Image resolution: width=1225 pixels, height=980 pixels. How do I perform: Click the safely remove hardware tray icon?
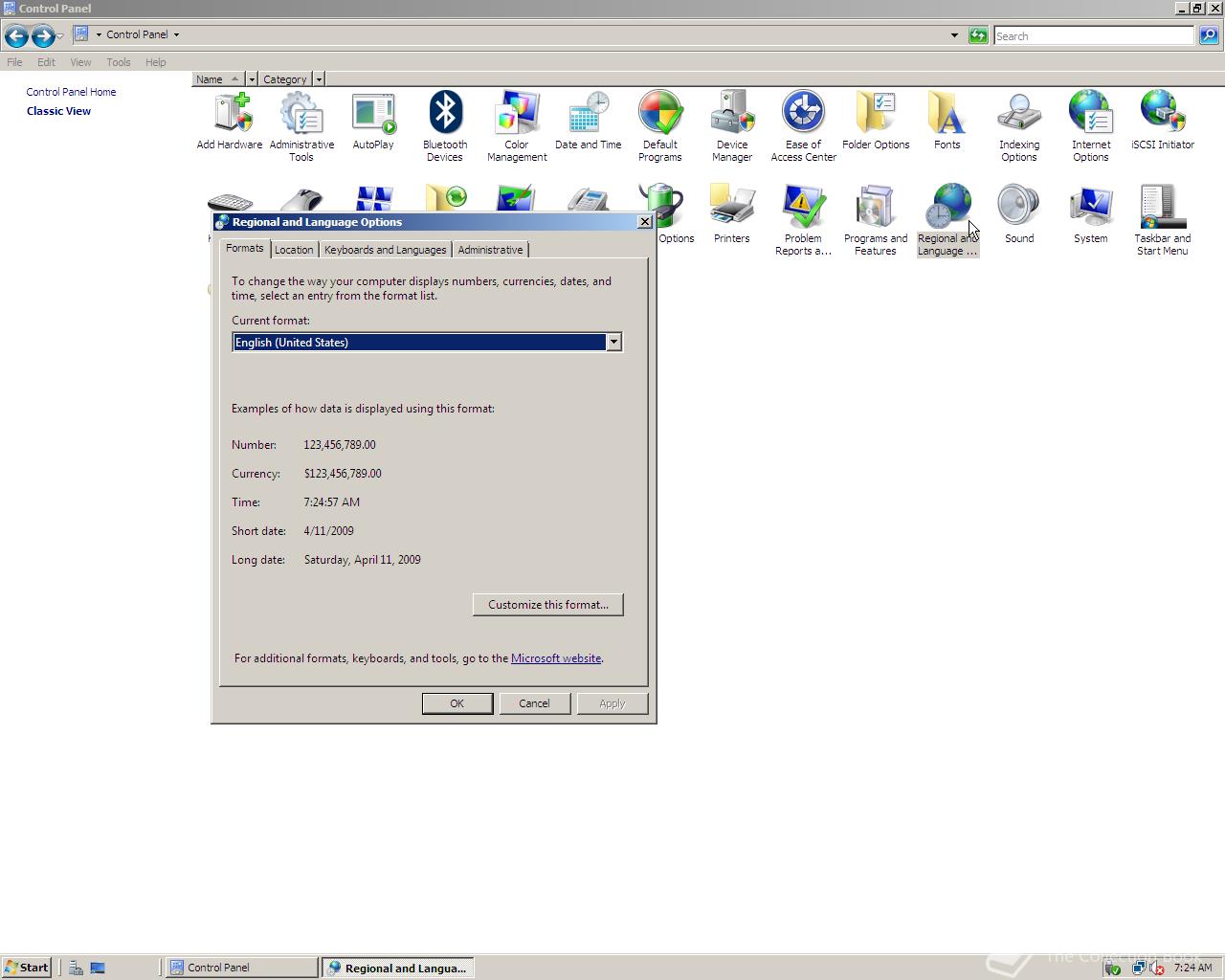coord(1112,969)
